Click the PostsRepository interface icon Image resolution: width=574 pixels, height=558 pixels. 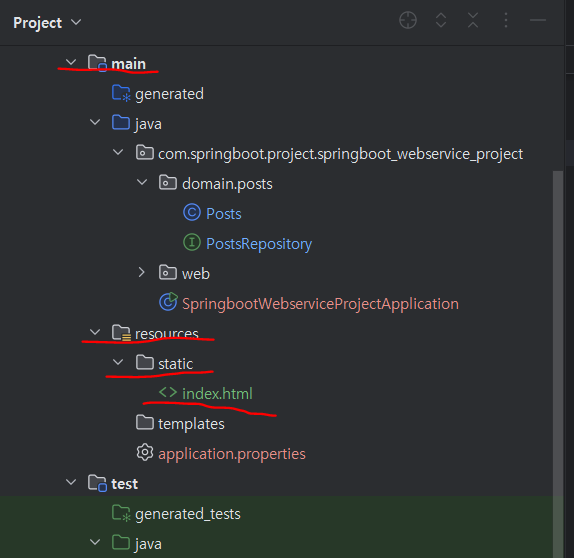[x=192, y=242]
